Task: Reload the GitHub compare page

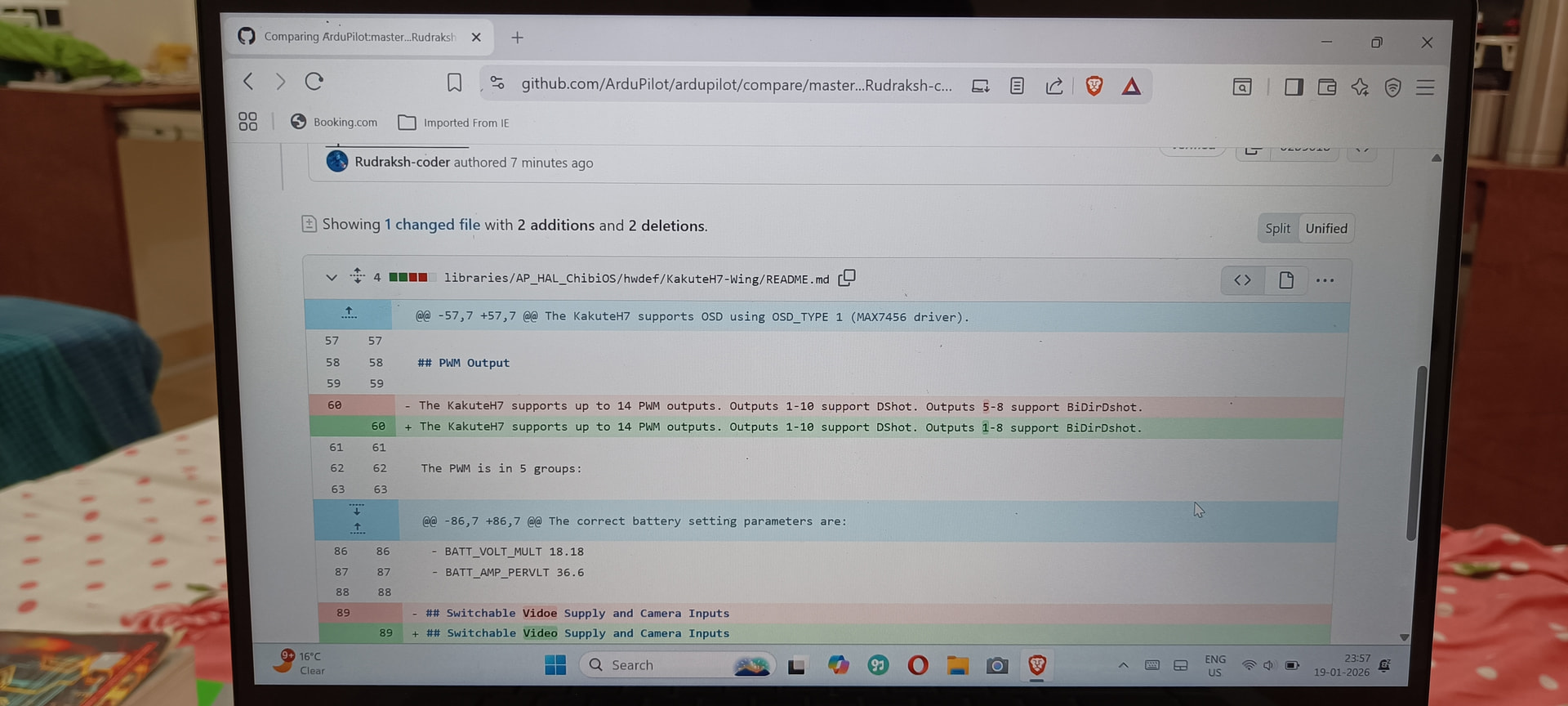Action: (x=314, y=82)
